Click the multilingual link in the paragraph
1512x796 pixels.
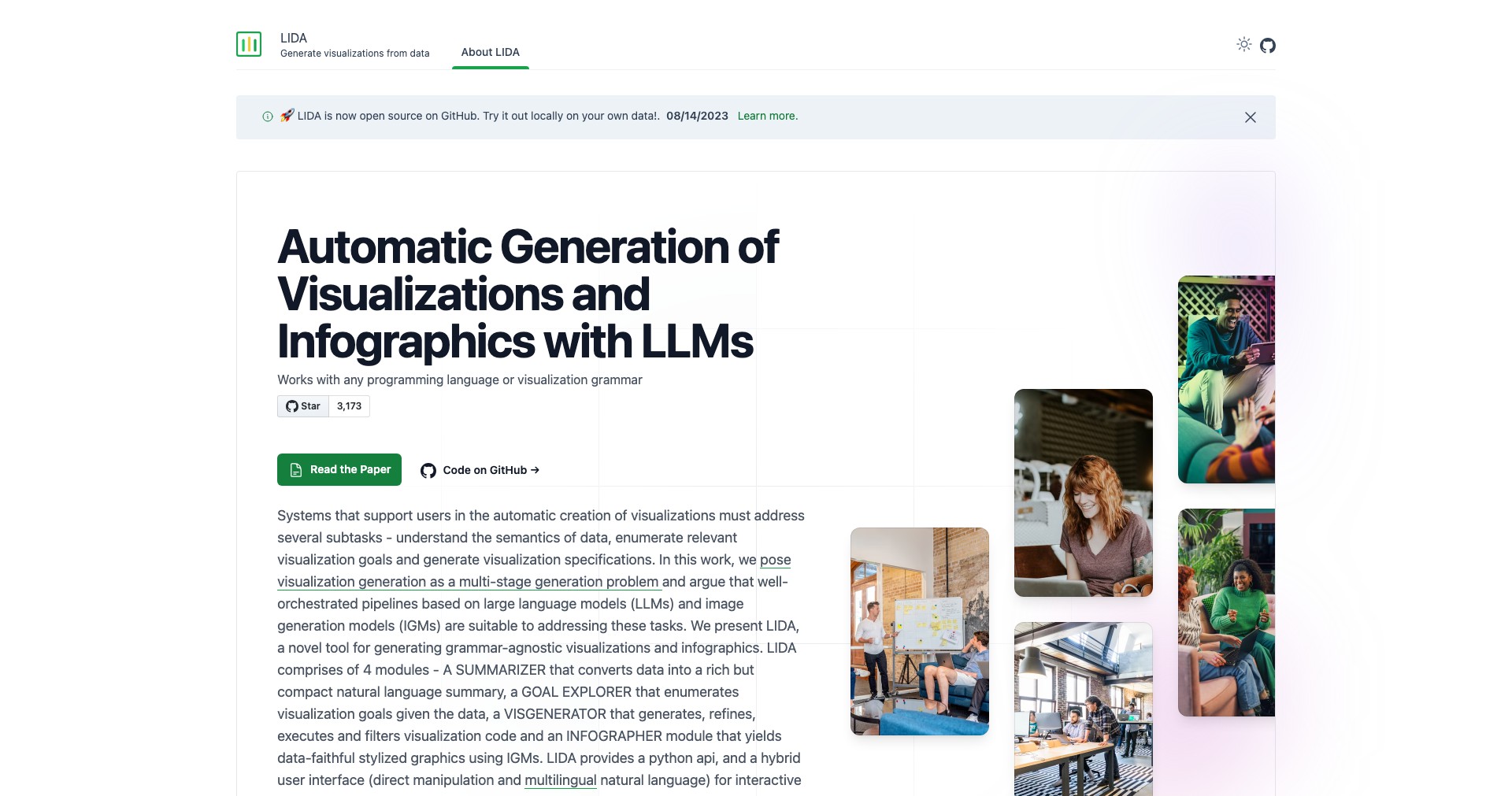561,780
